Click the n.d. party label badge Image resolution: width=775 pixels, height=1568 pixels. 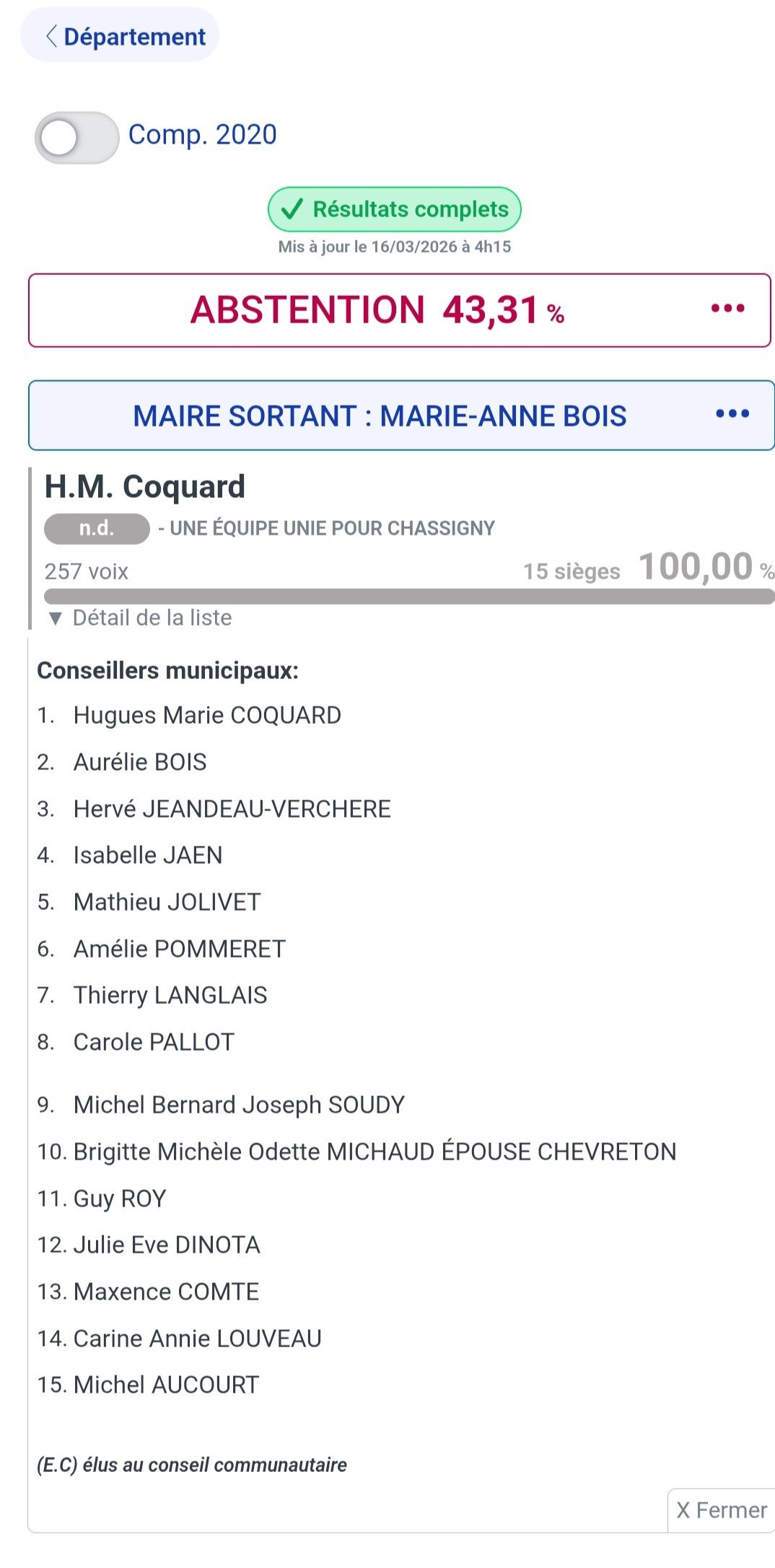pyautogui.click(x=97, y=528)
